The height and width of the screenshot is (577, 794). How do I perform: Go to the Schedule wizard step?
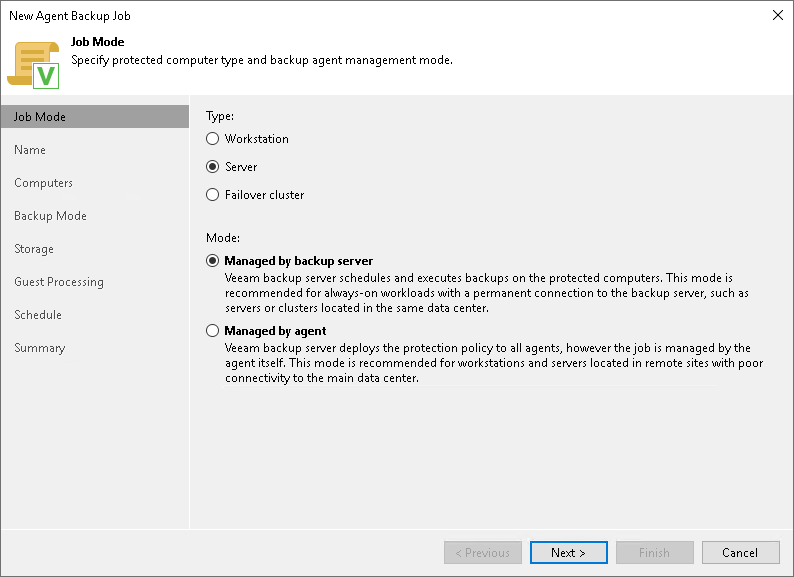(x=38, y=315)
